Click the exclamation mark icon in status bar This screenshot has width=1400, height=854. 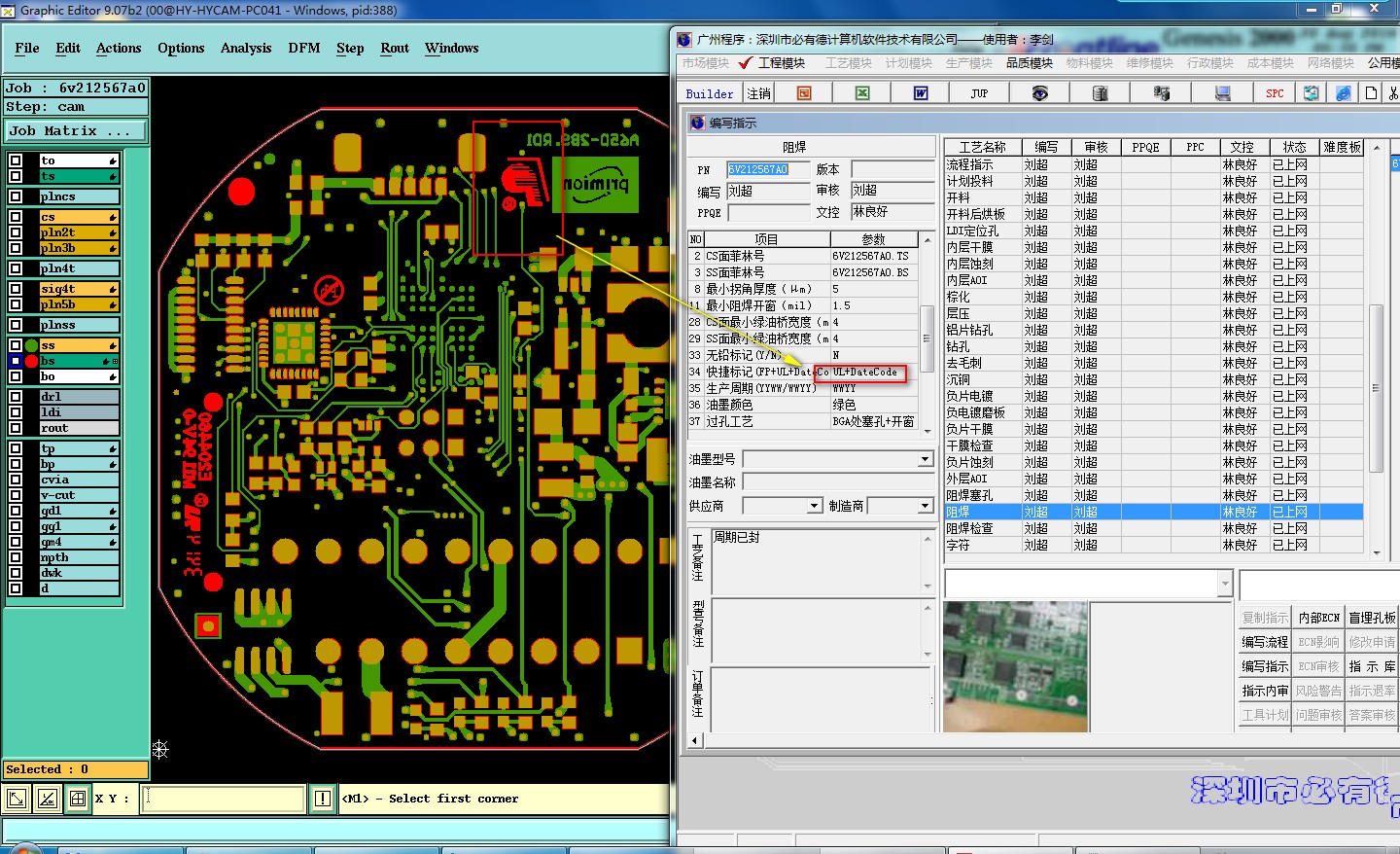pyautogui.click(x=323, y=799)
